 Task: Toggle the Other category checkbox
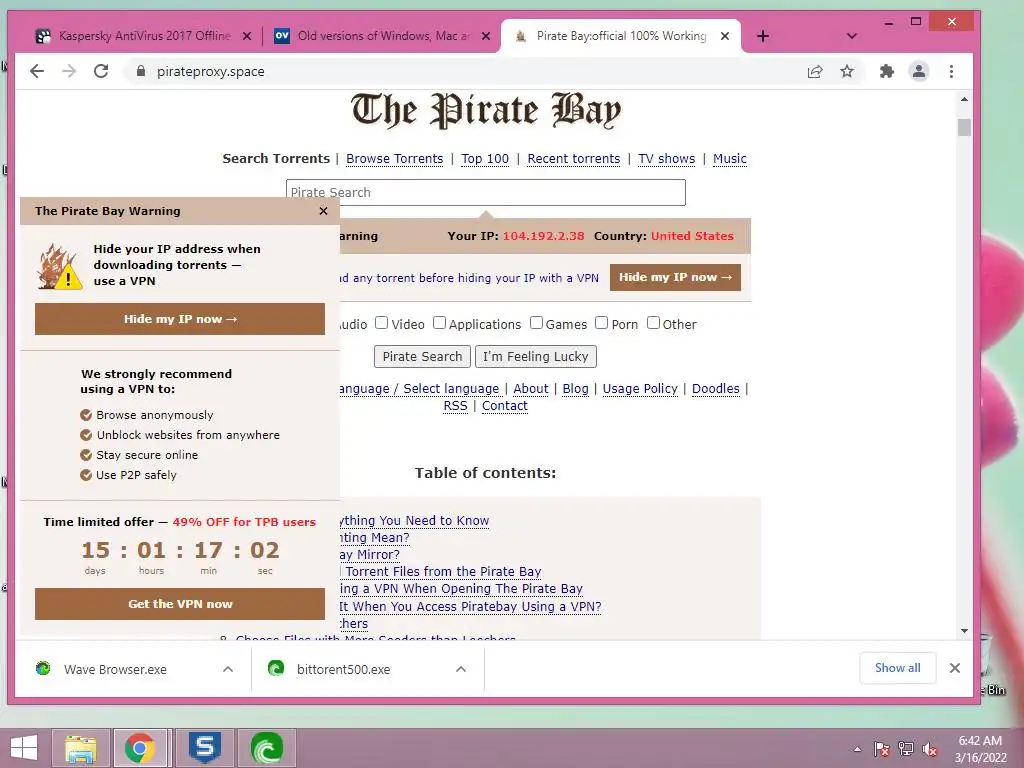pyautogui.click(x=653, y=323)
